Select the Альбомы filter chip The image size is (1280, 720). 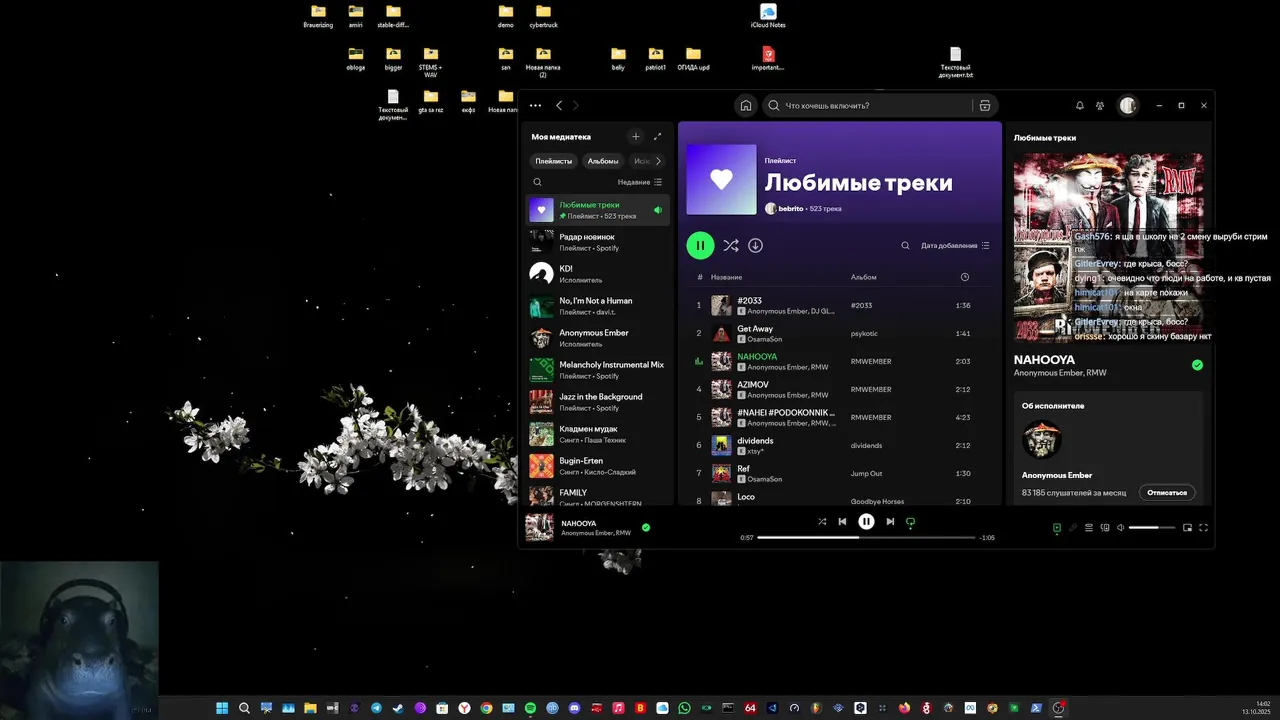603,161
